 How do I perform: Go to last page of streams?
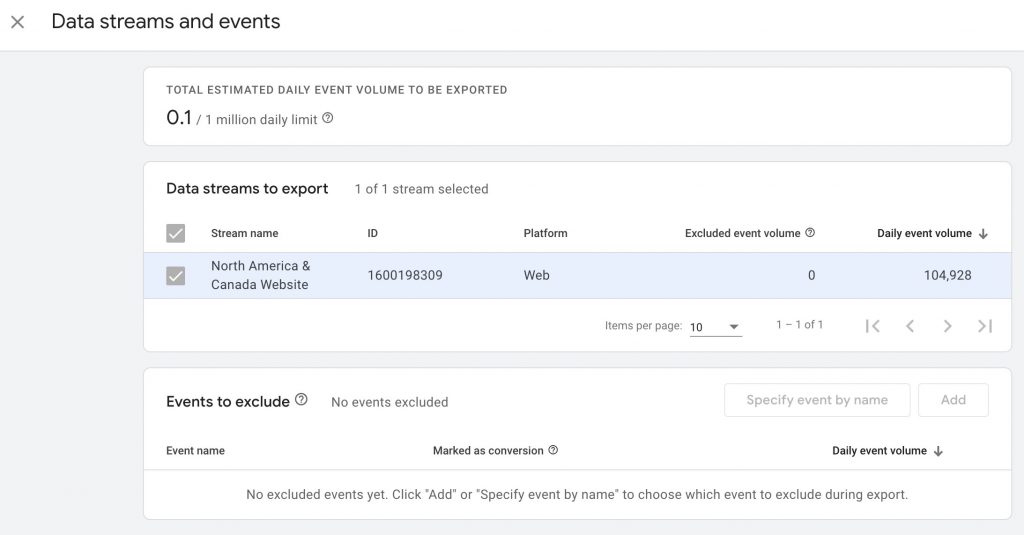tap(985, 326)
